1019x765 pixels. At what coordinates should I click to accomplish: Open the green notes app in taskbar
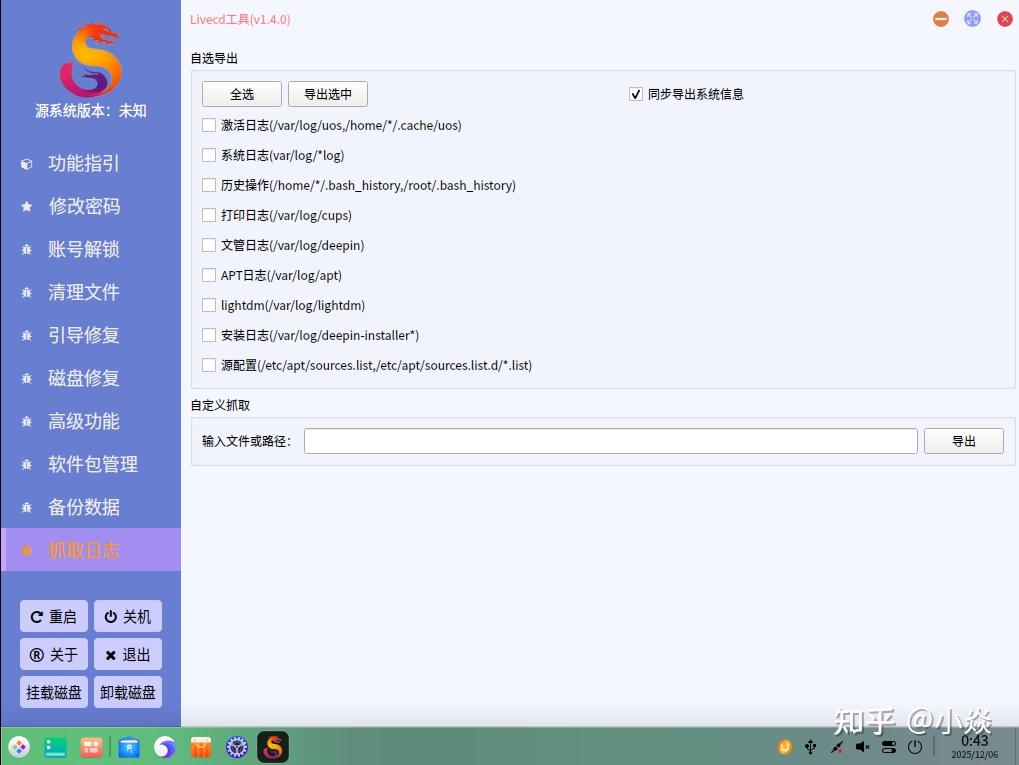tap(55, 747)
